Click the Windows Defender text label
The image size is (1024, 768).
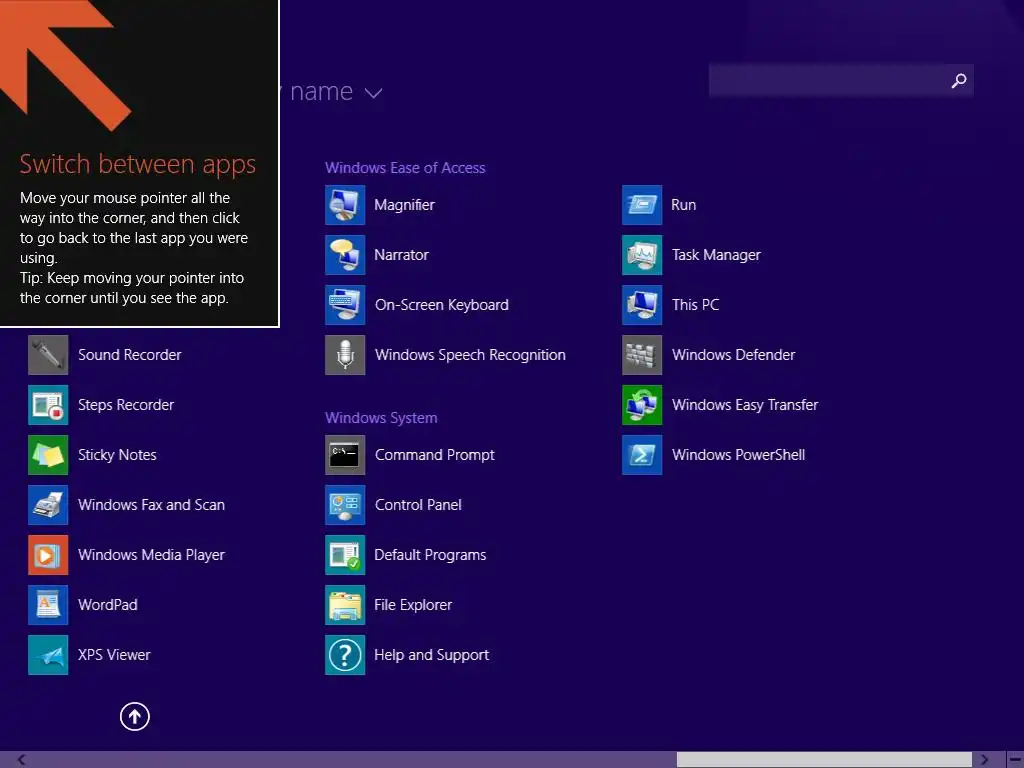click(733, 355)
